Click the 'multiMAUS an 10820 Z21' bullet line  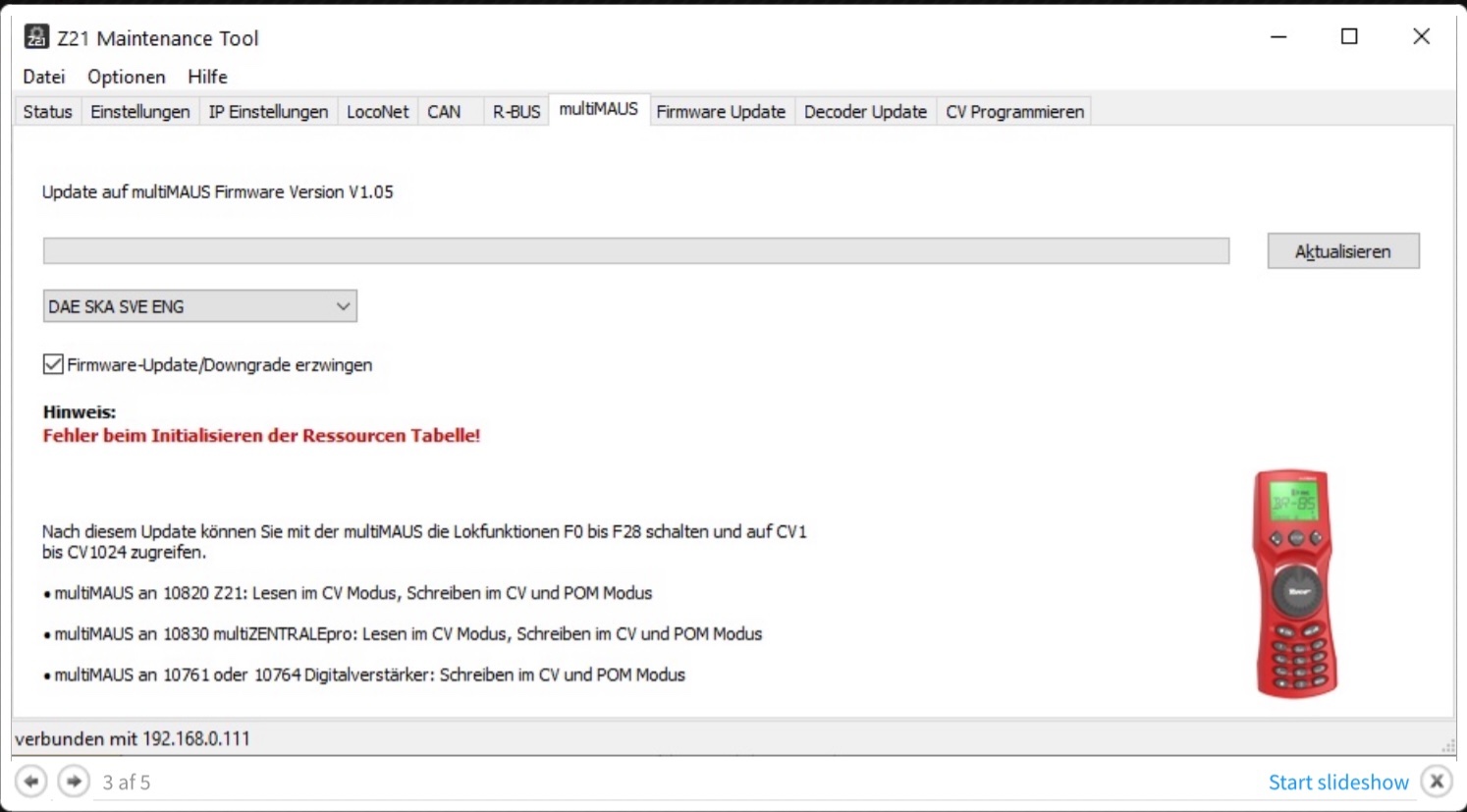click(348, 593)
